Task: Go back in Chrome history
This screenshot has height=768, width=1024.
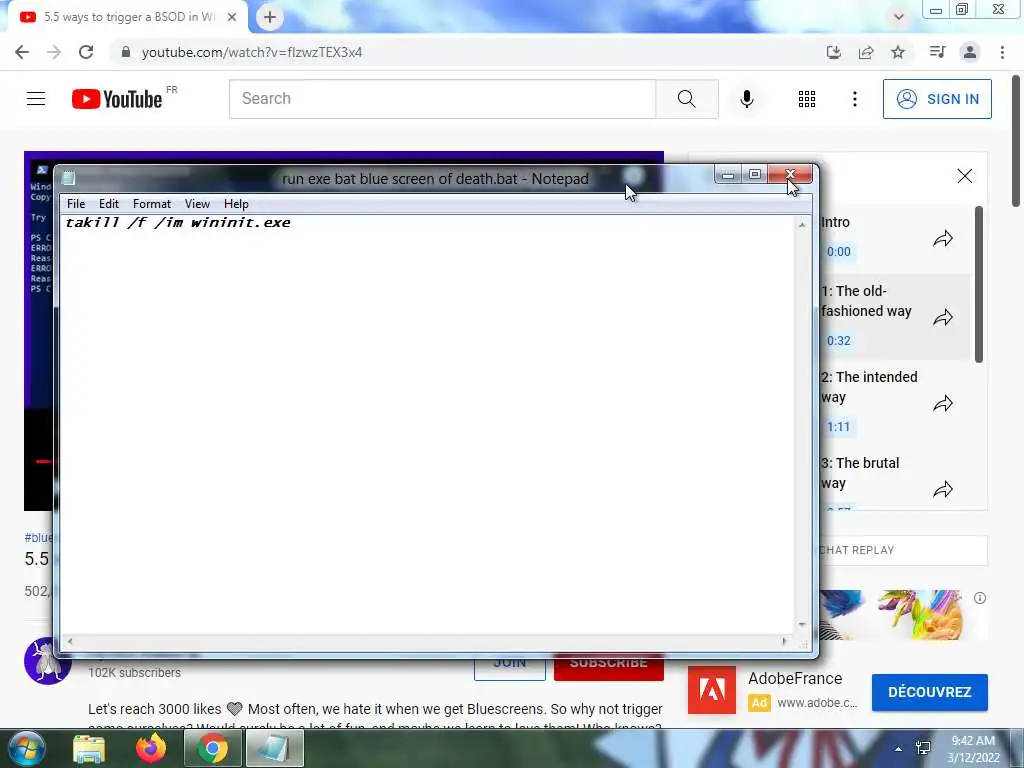Action: pyautogui.click(x=22, y=52)
